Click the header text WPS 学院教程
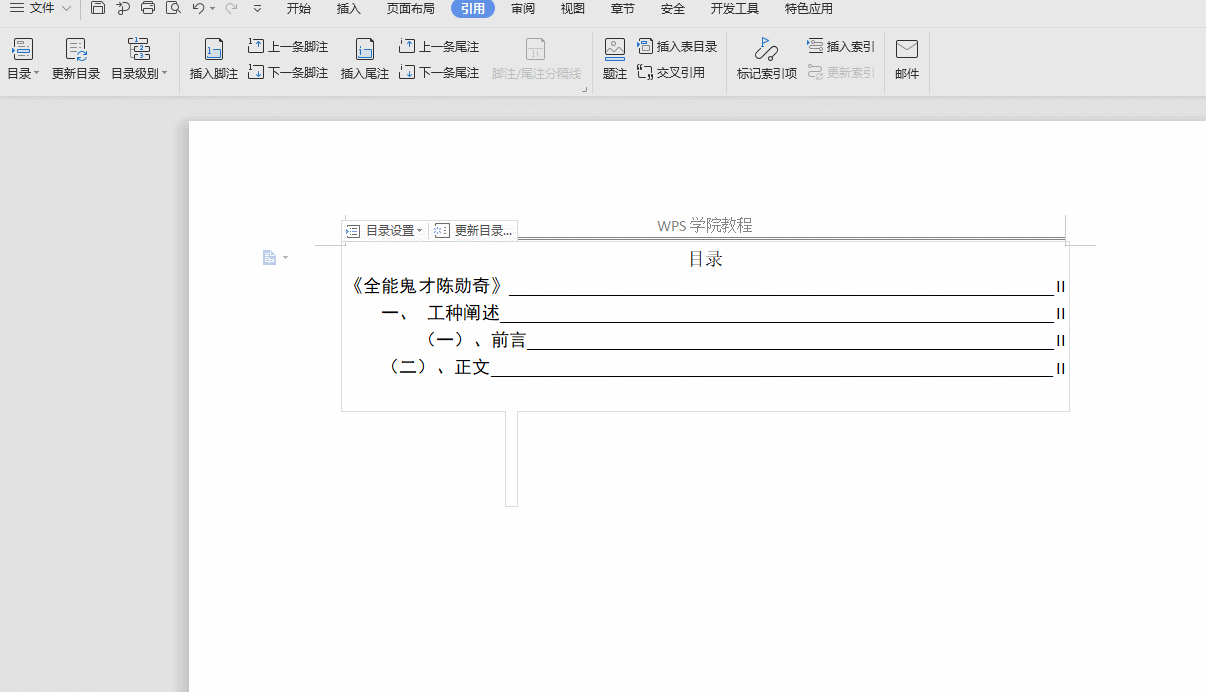The width and height of the screenshot is (1206, 692). (705, 226)
